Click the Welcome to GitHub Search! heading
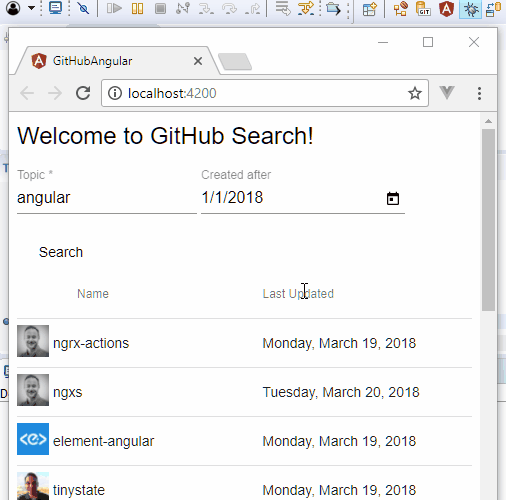 click(x=165, y=136)
